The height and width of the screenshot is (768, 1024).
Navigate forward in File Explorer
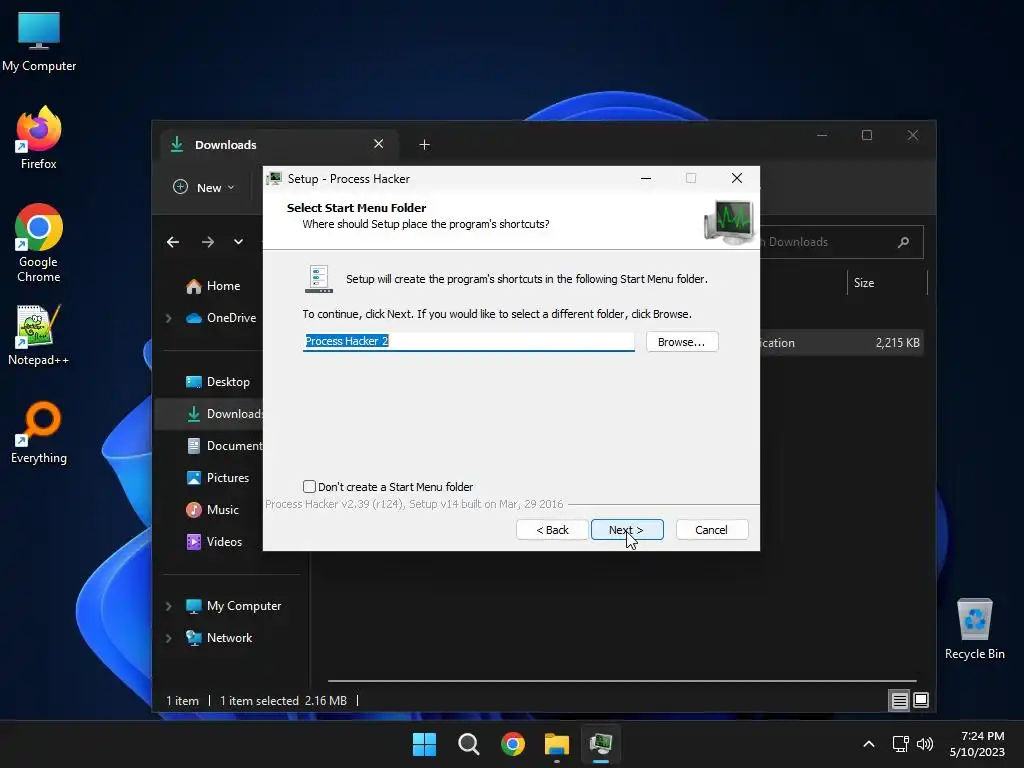[x=208, y=242]
